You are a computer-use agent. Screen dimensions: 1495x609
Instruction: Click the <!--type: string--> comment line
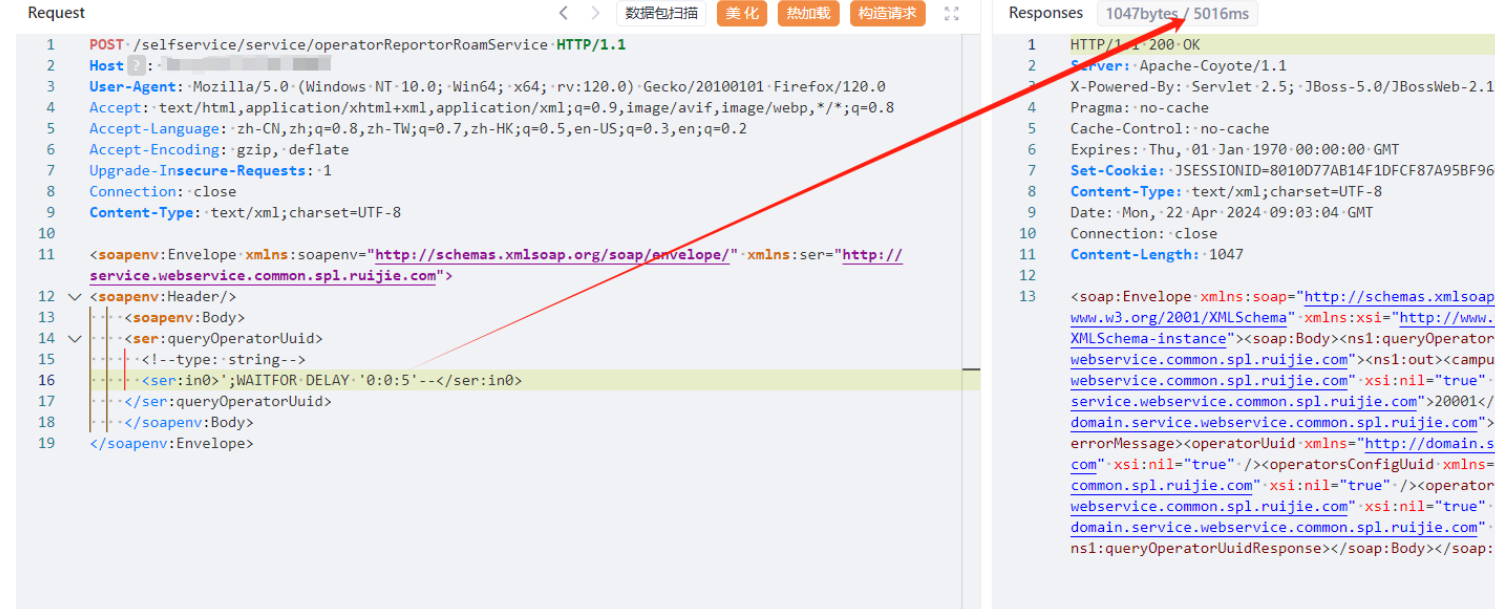223,360
